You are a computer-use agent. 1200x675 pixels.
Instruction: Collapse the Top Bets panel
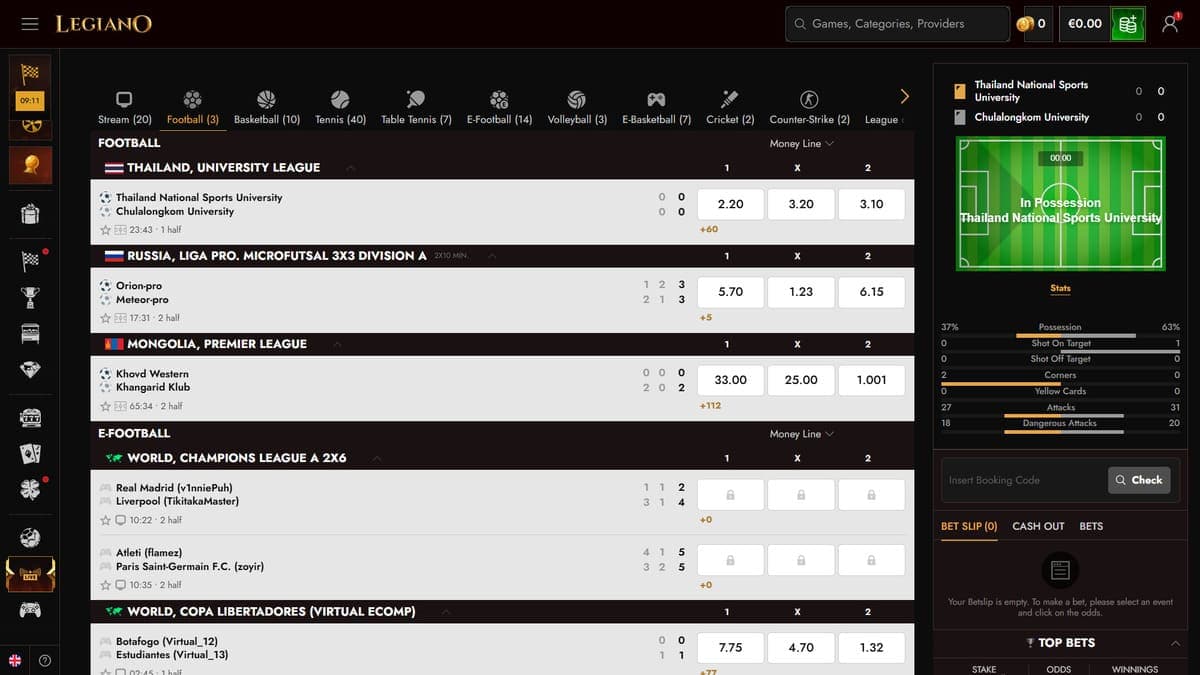pos(1175,643)
